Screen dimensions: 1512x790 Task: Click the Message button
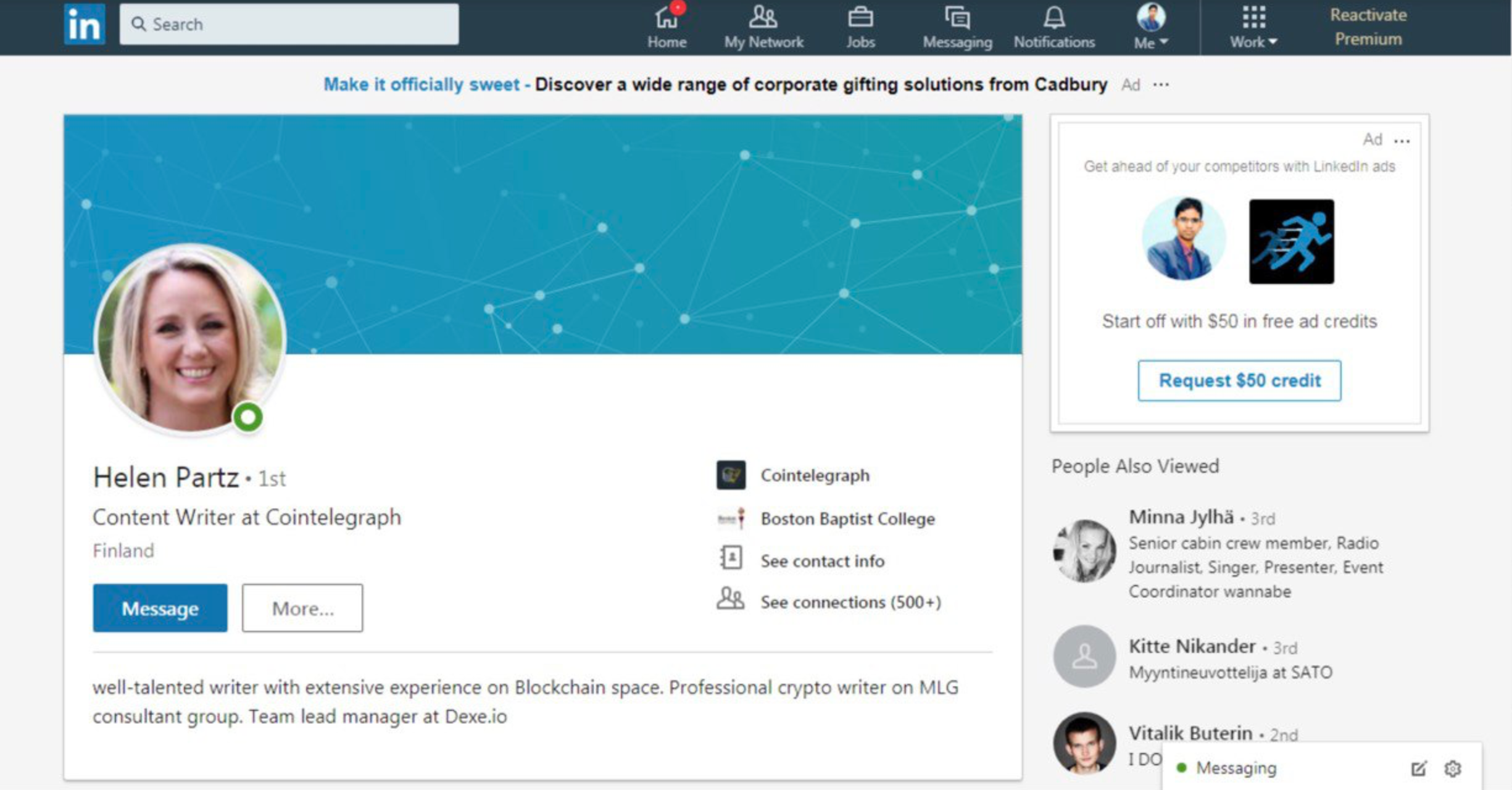coord(160,608)
